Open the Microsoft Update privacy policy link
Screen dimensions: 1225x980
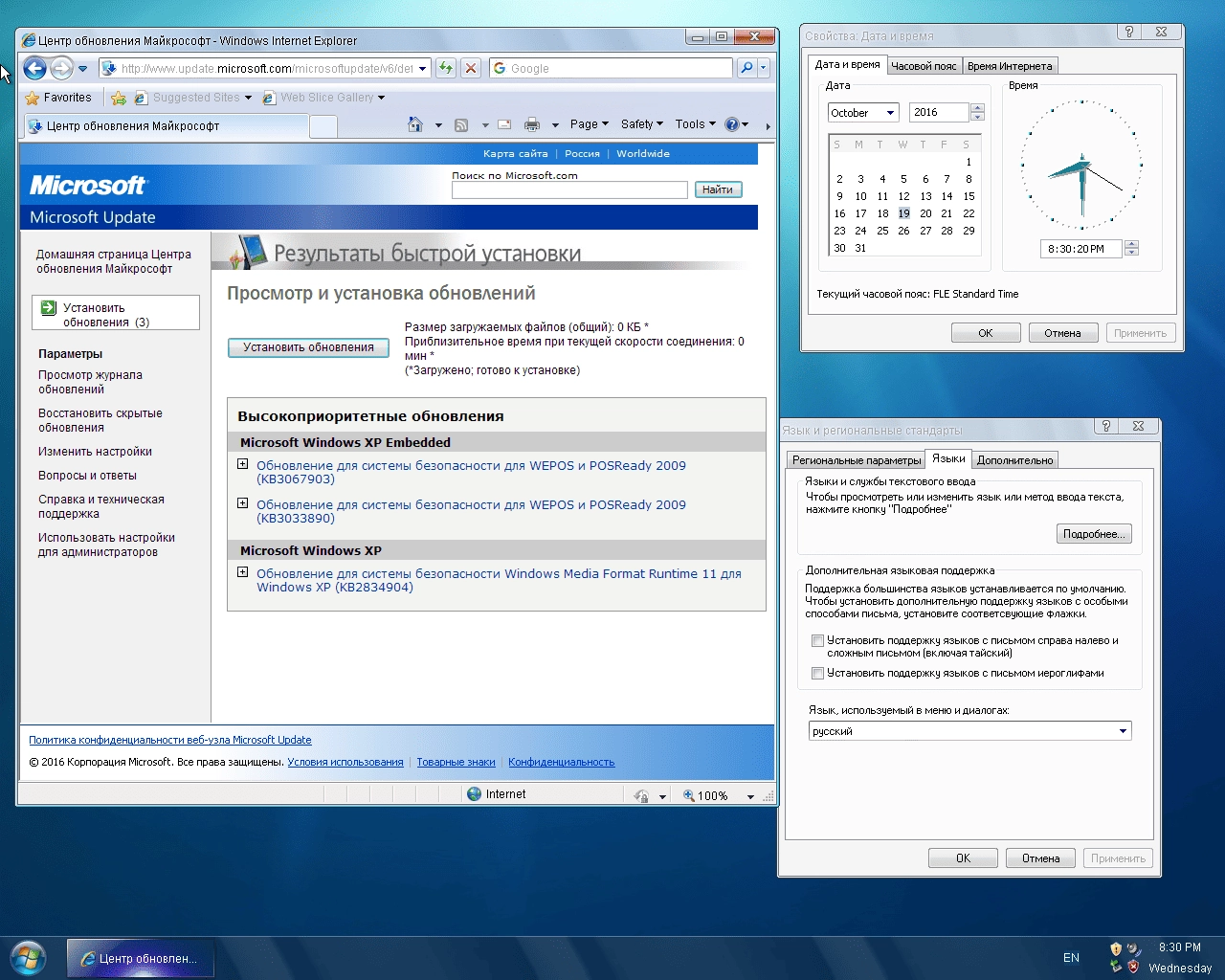tap(170, 740)
